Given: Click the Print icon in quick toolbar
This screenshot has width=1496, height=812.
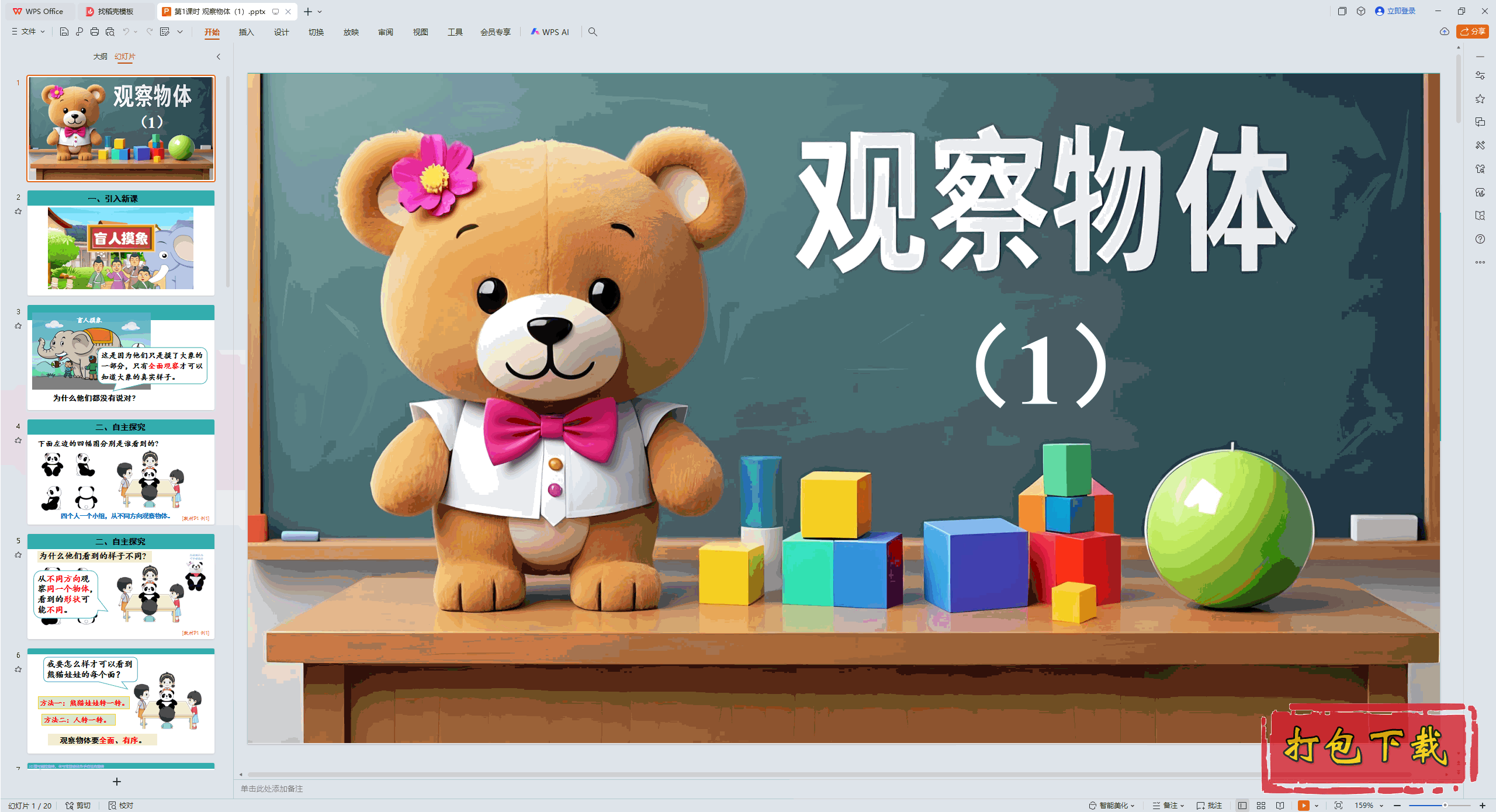Looking at the screenshot, I should tap(95, 32).
